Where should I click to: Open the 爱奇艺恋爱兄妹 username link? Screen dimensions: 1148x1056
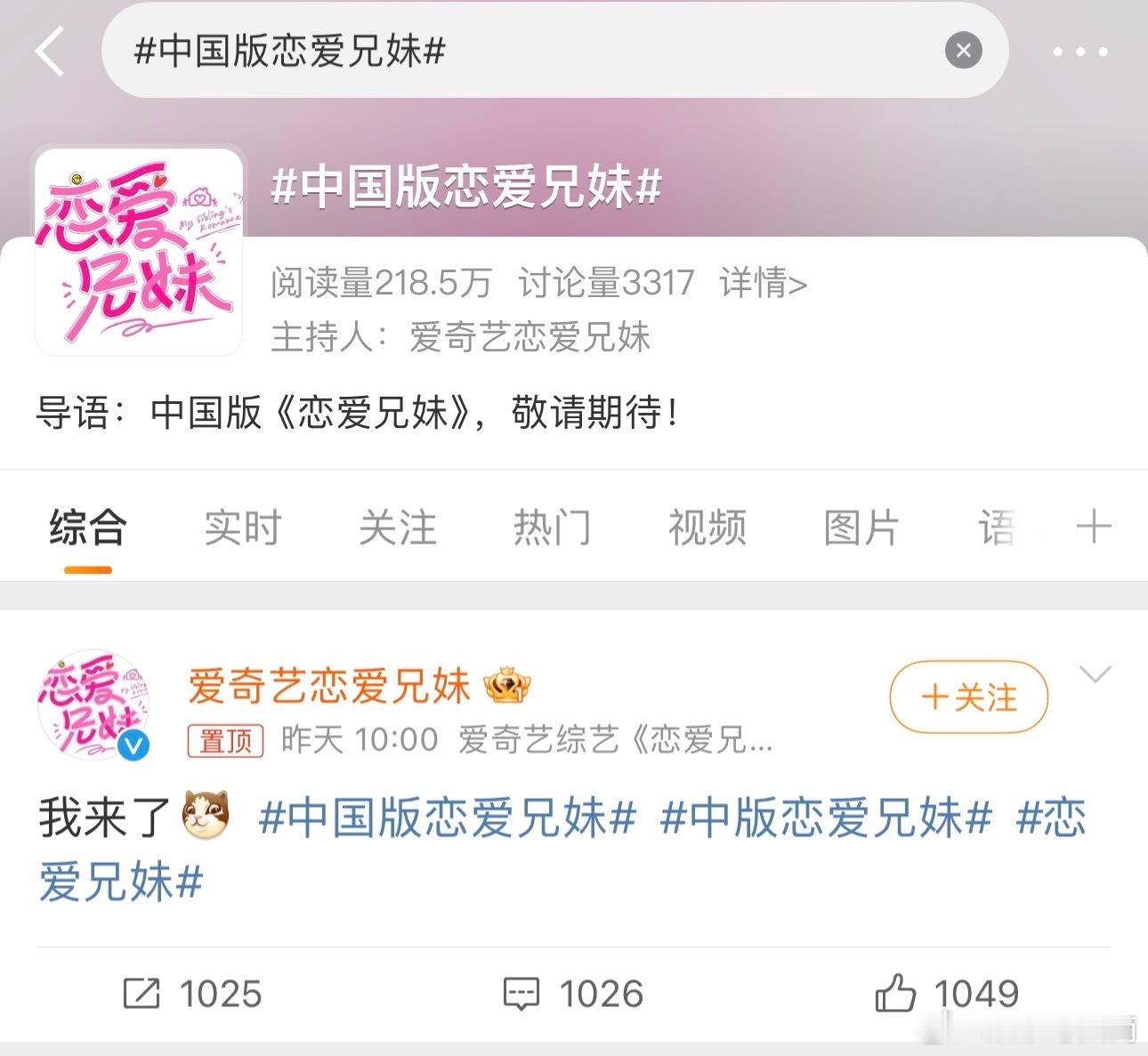328,686
